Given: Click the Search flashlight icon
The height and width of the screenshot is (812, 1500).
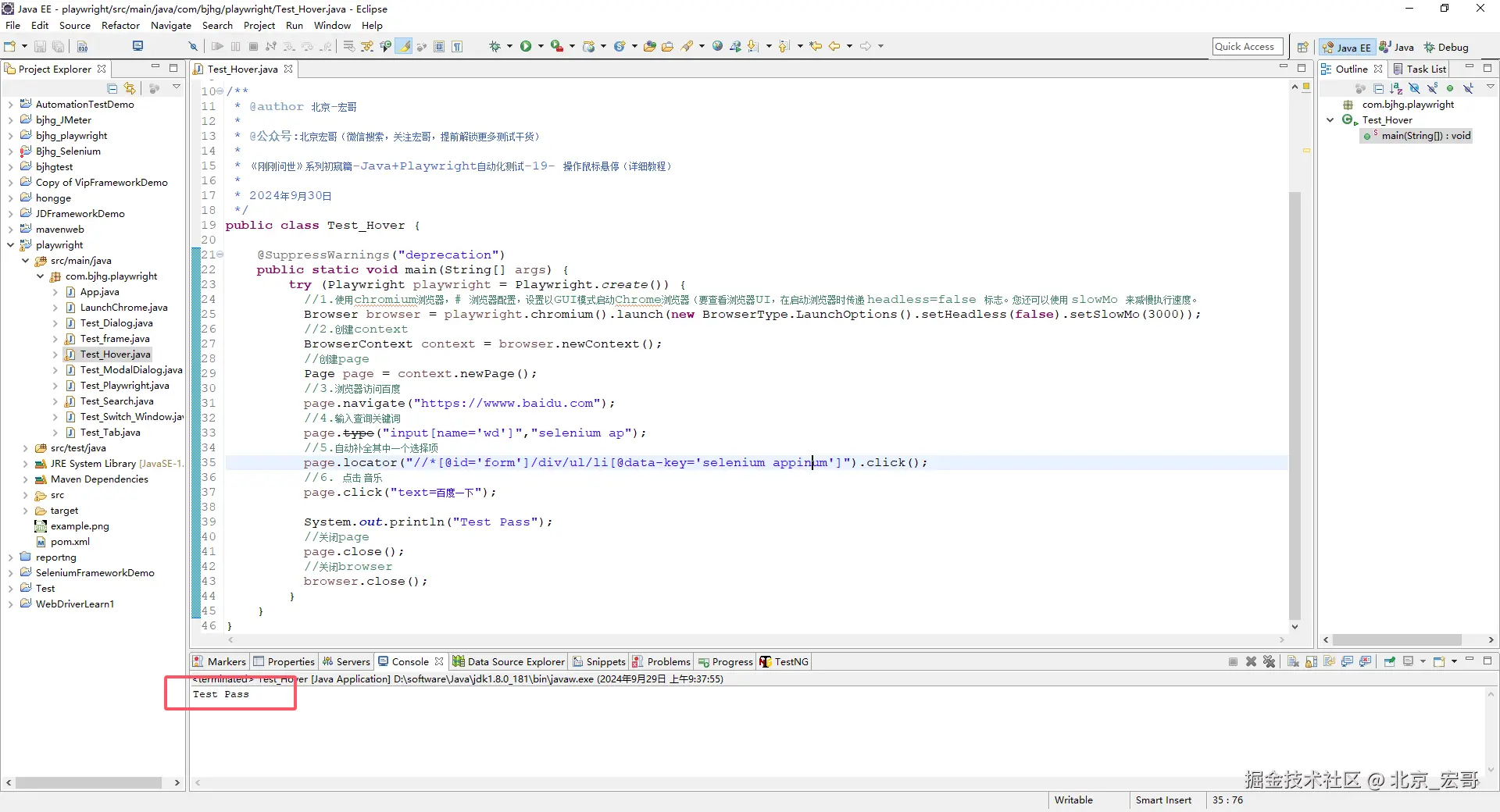Looking at the screenshot, I should point(687,47).
